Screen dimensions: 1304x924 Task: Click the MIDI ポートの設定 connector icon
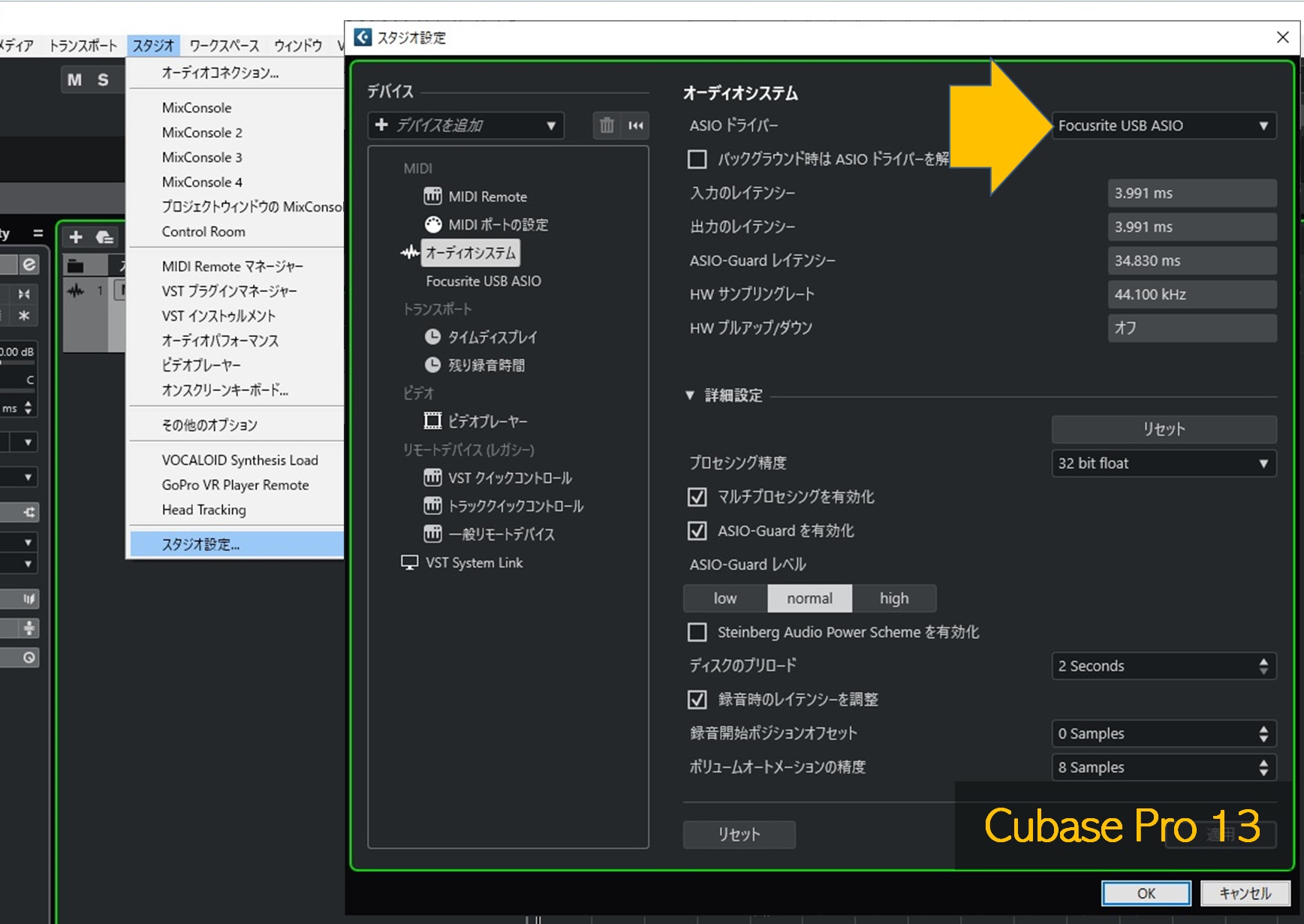pos(433,224)
